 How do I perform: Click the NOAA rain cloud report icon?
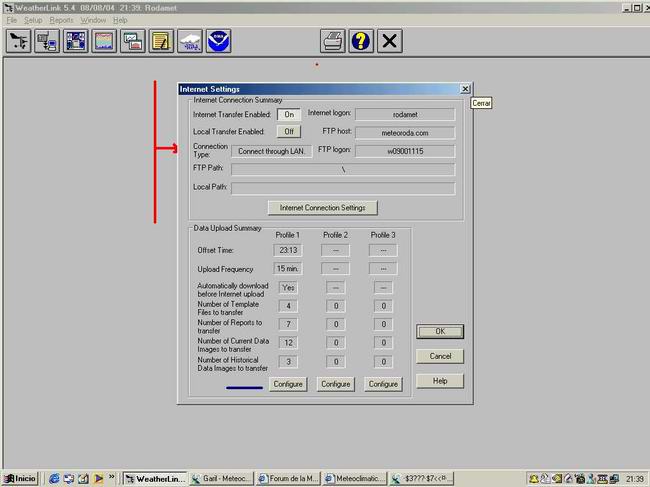pyautogui.click(x=190, y=41)
